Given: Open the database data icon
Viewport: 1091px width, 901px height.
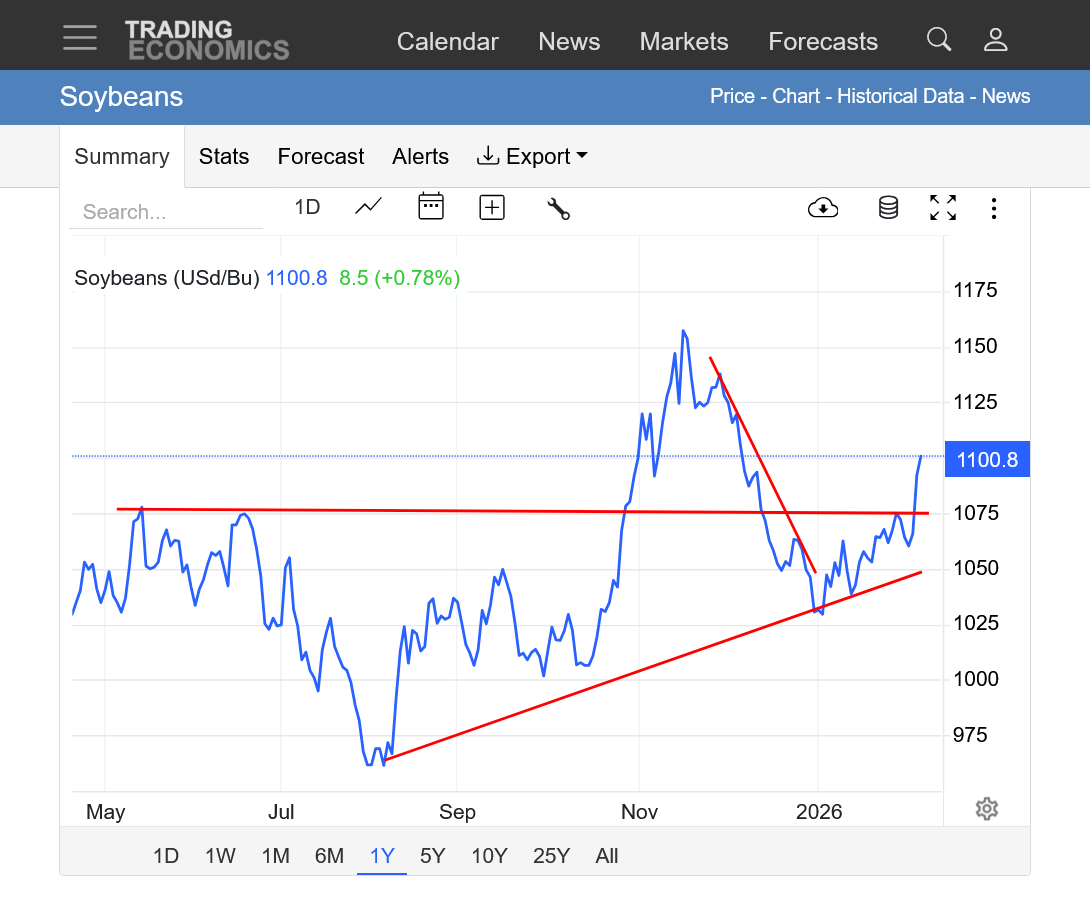Looking at the screenshot, I should pyautogui.click(x=888, y=208).
